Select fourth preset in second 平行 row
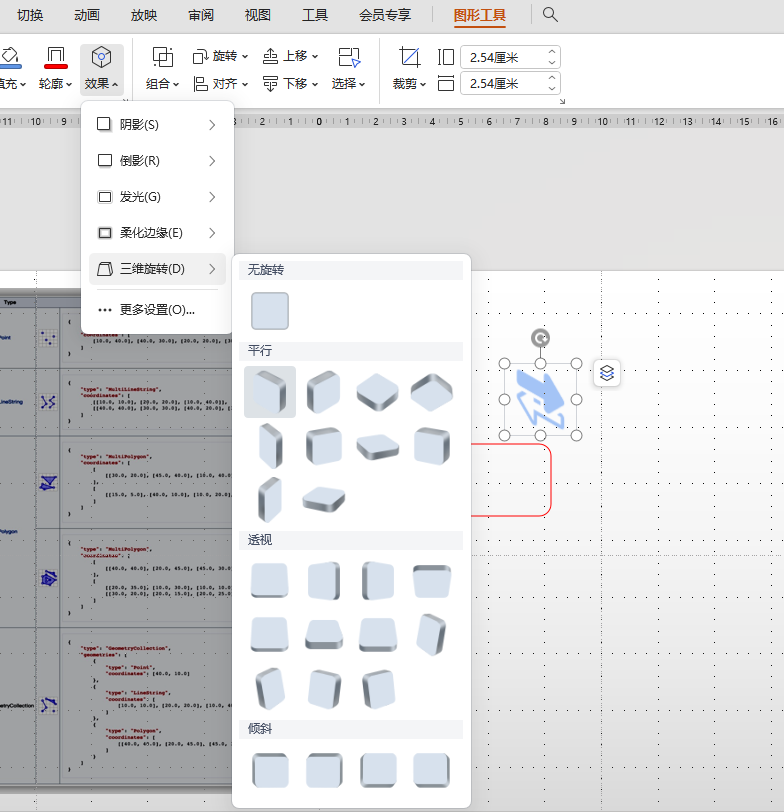The image size is (784, 812). (x=431, y=446)
